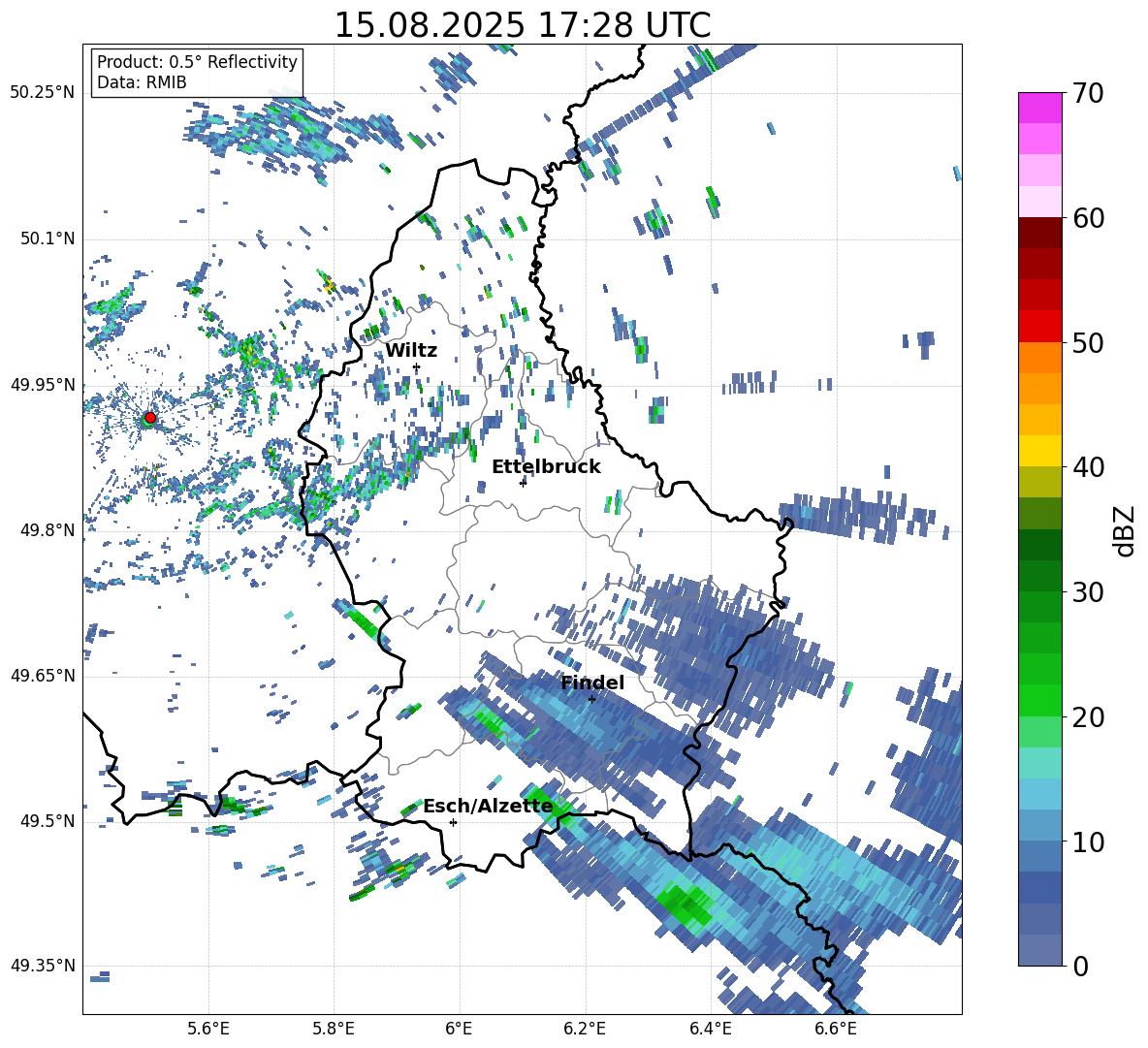Click the 50.25°N latitude label
The height and width of the screenshot is (1048, 1148).
coord(43,92)
